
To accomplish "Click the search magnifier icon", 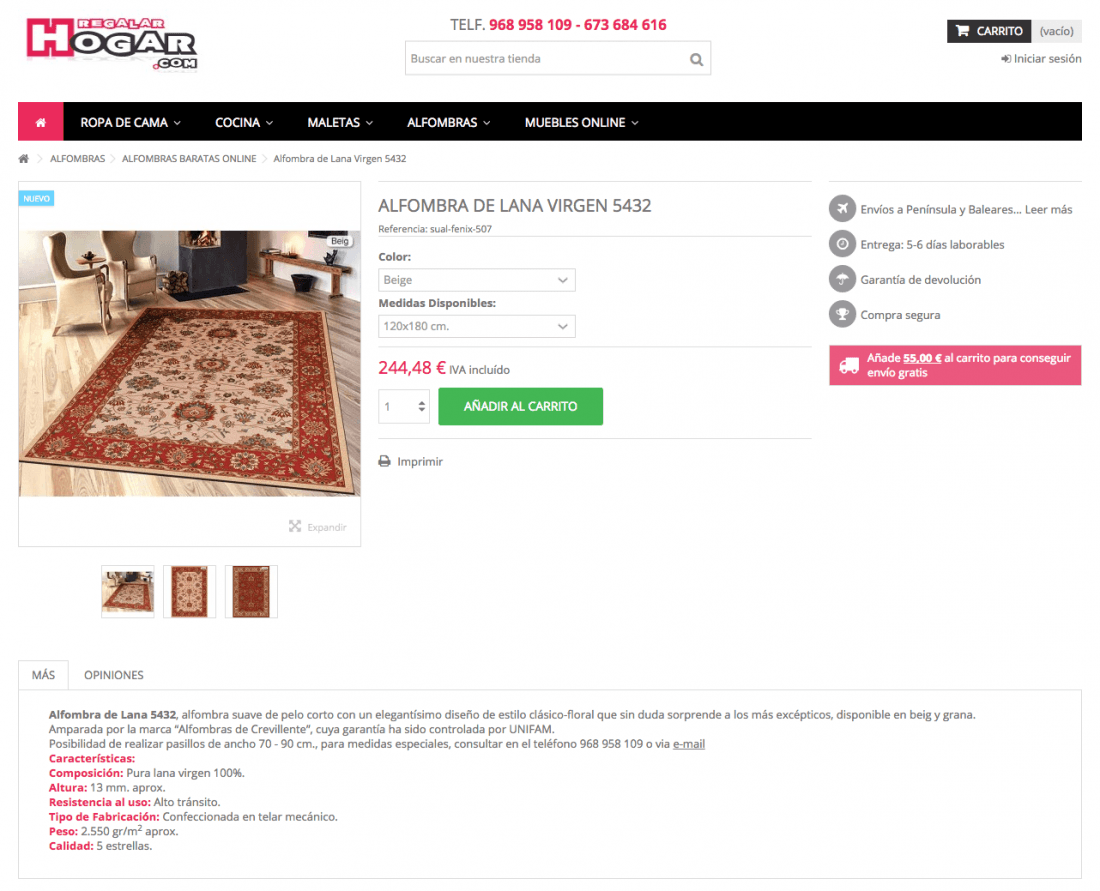I will [x=696, y=60].
